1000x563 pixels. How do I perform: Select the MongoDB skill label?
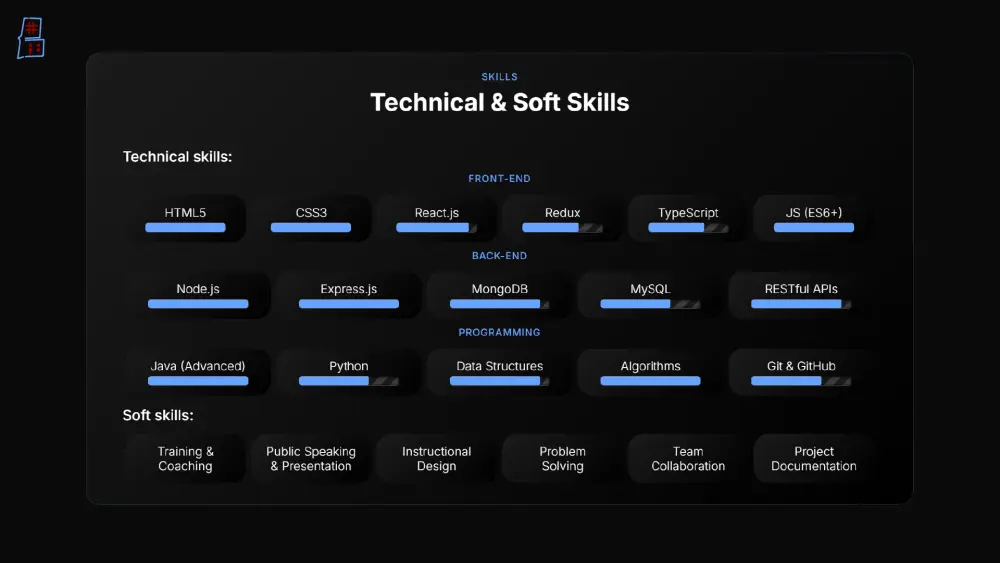499,289
